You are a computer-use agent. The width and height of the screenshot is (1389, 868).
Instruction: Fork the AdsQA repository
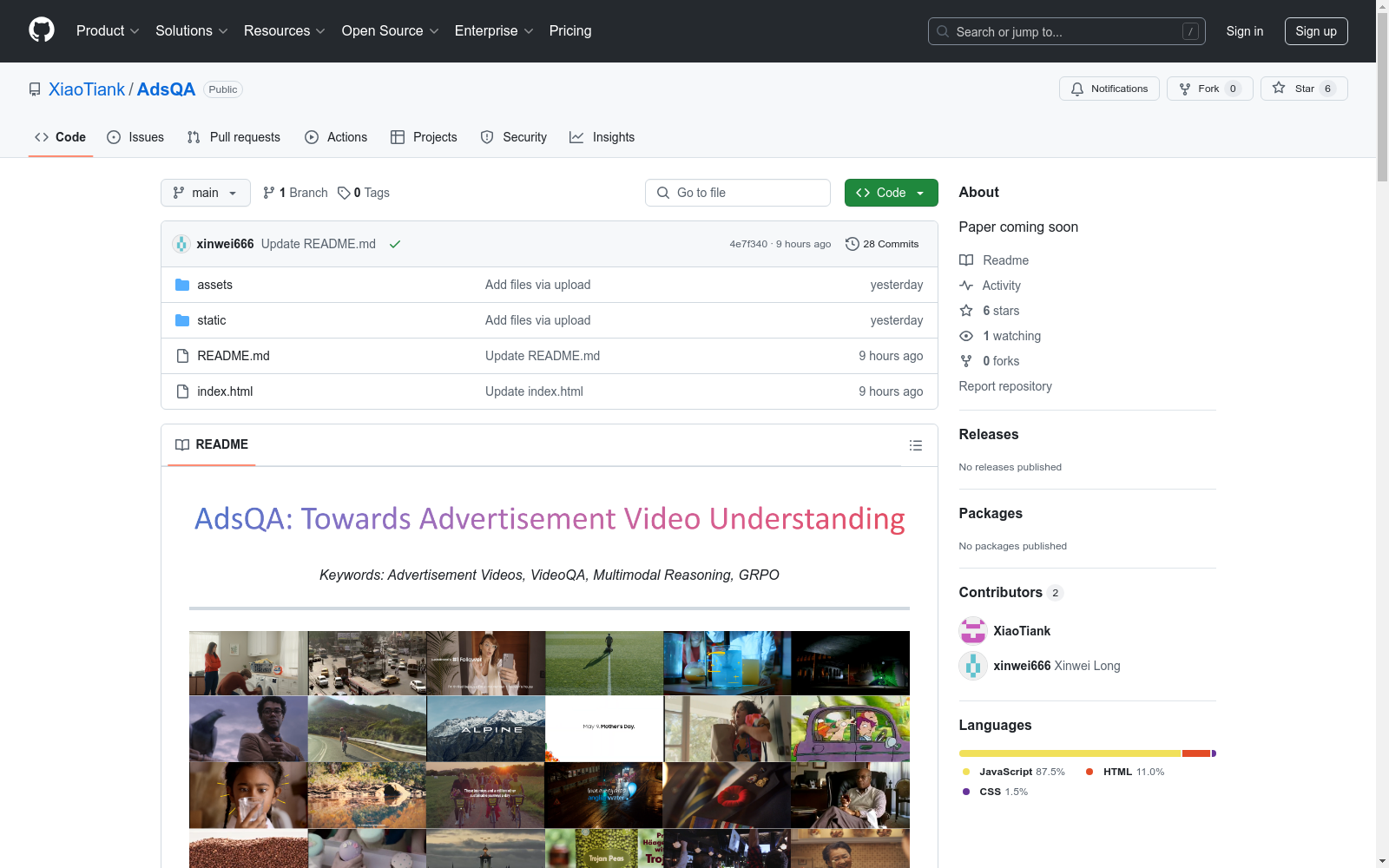[x=1209, y=89]
